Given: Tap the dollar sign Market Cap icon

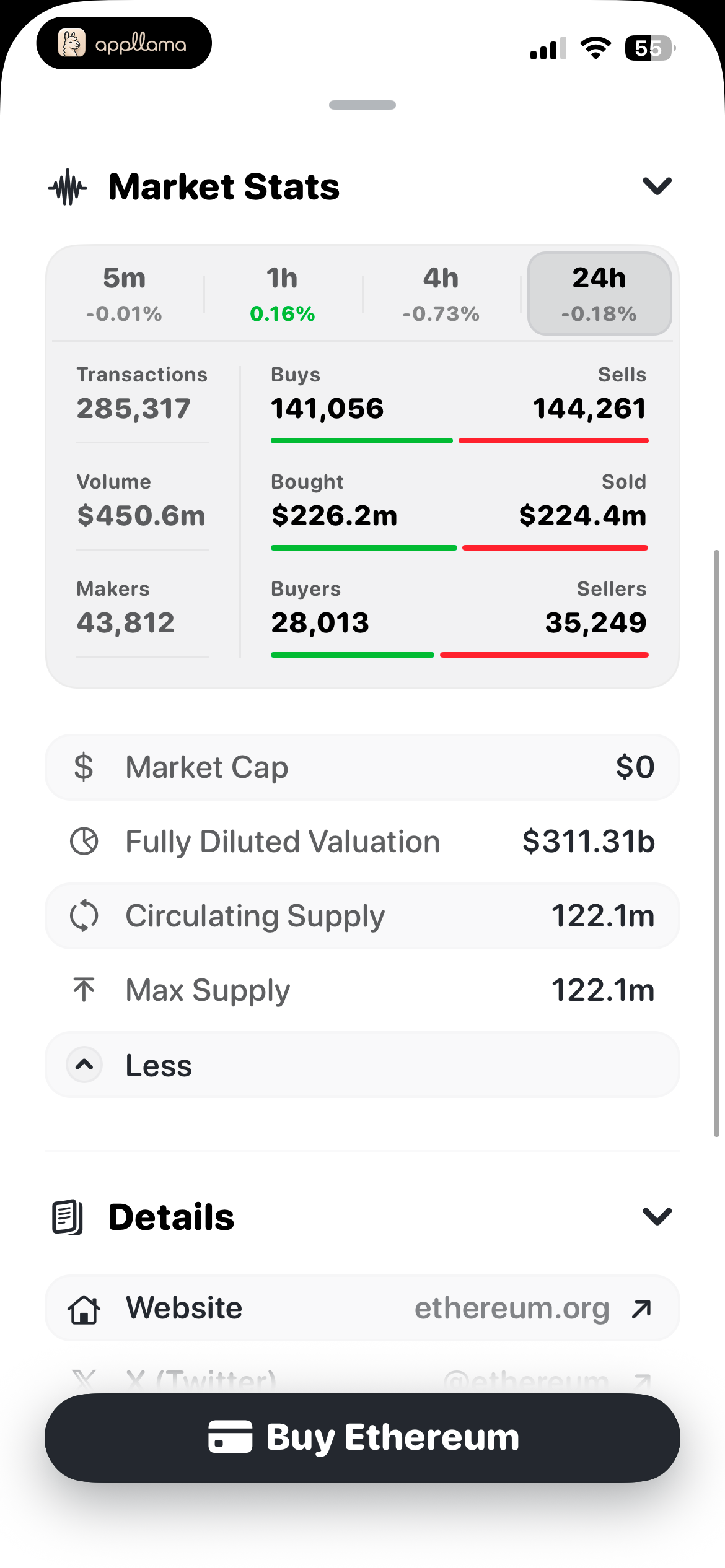Looking at the screenshot, I should click(84, 767).
